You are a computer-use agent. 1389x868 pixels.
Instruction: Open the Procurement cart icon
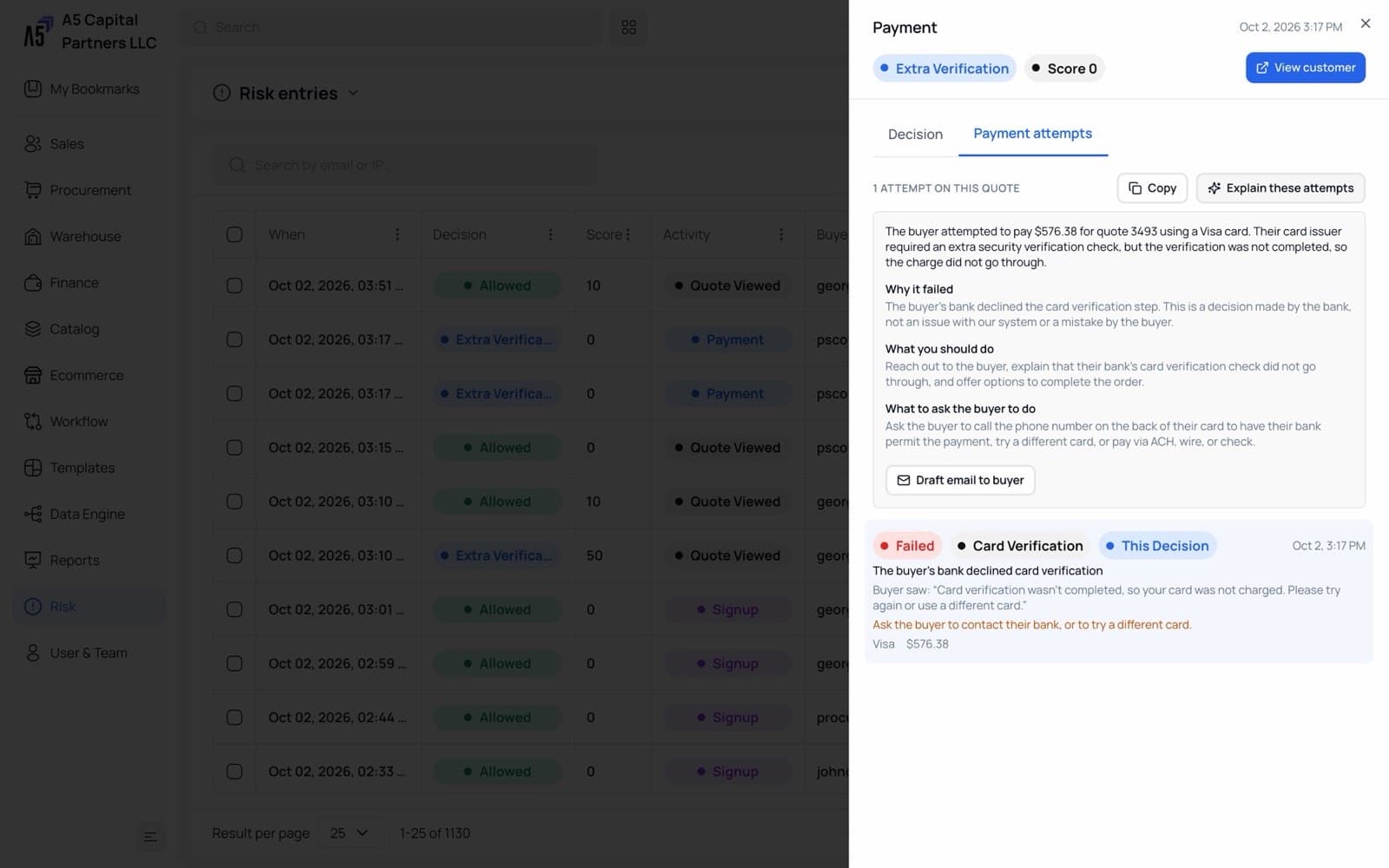pyautogui.click(x=33, y=190)
